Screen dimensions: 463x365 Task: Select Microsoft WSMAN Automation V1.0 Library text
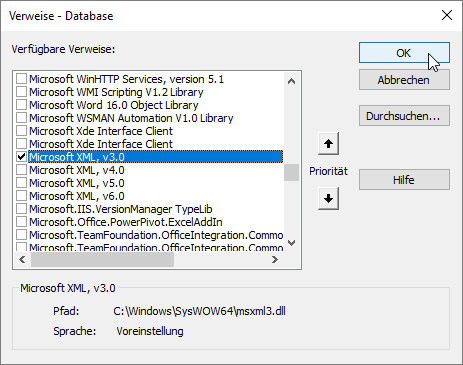coord(131,118)
